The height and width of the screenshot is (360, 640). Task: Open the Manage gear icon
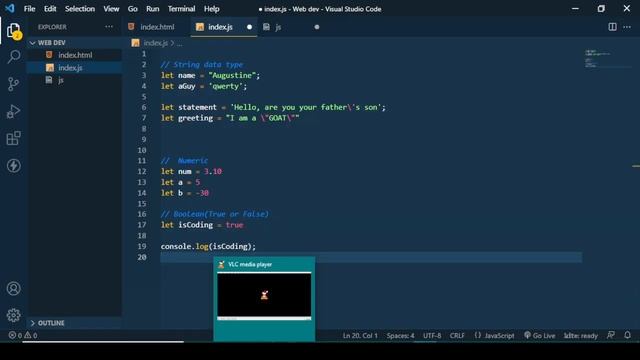click(x=13, y=315)
